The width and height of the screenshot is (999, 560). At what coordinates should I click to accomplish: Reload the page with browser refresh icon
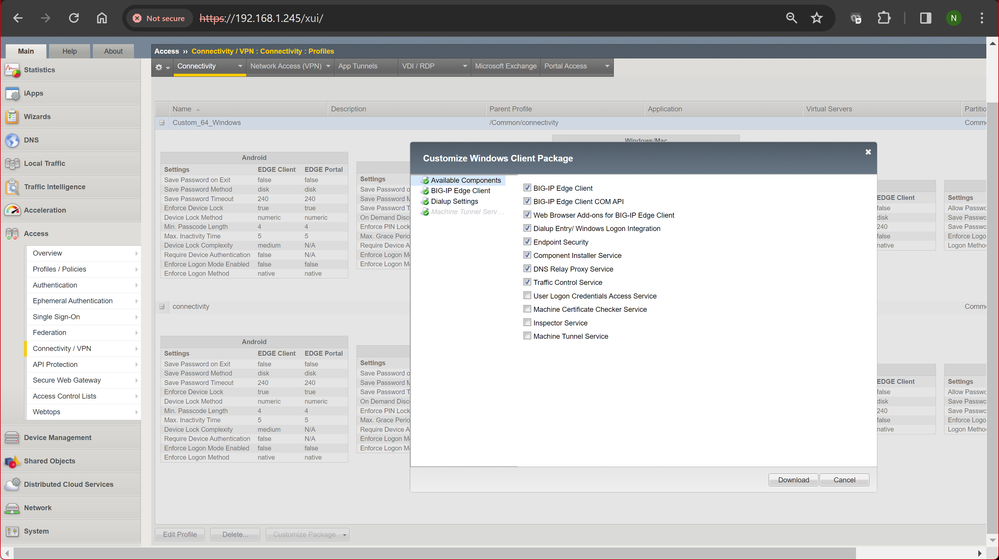pyautogui.click(x=74, y=18)
